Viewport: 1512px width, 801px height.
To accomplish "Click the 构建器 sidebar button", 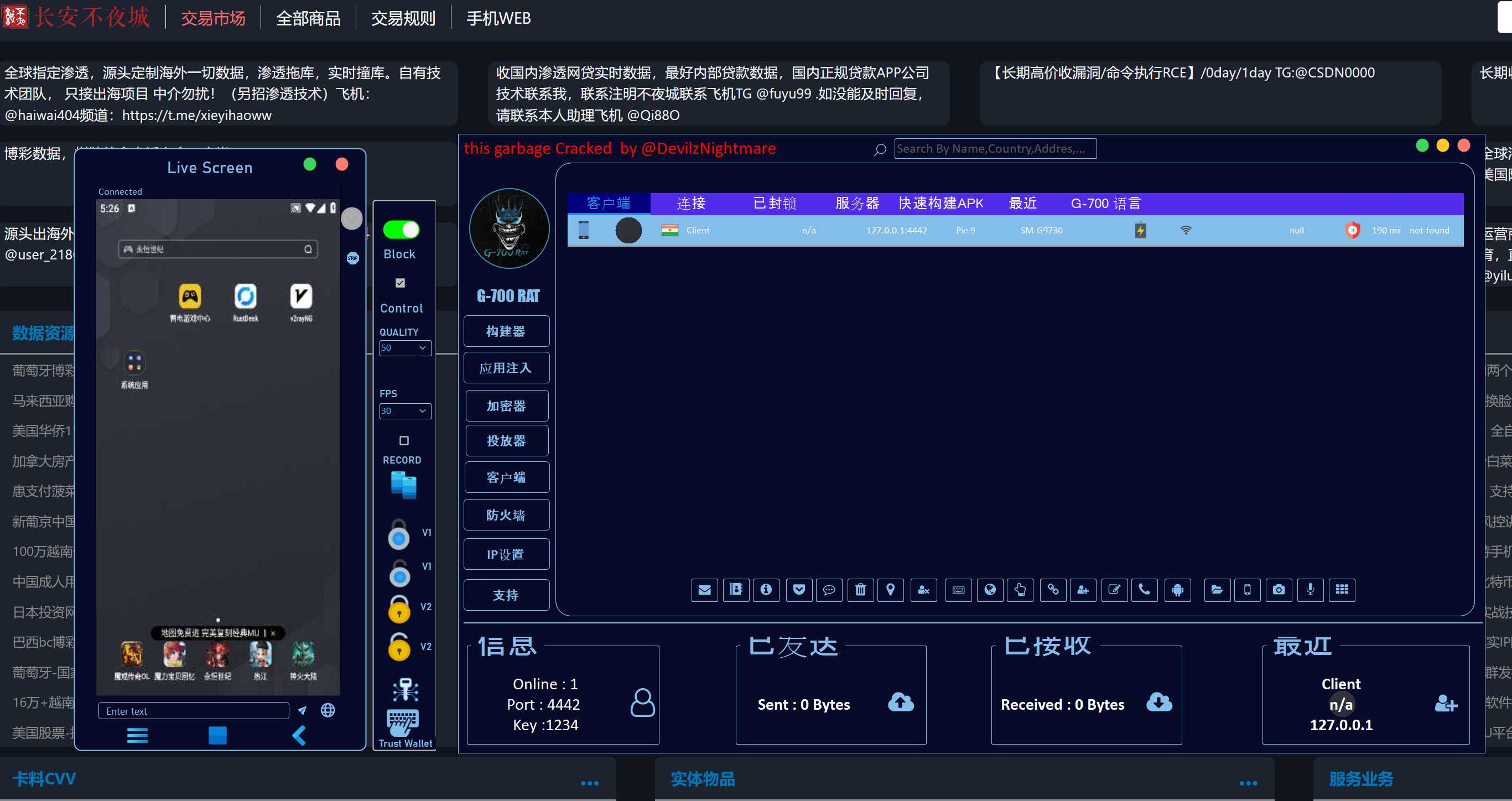I will [506, 331].
